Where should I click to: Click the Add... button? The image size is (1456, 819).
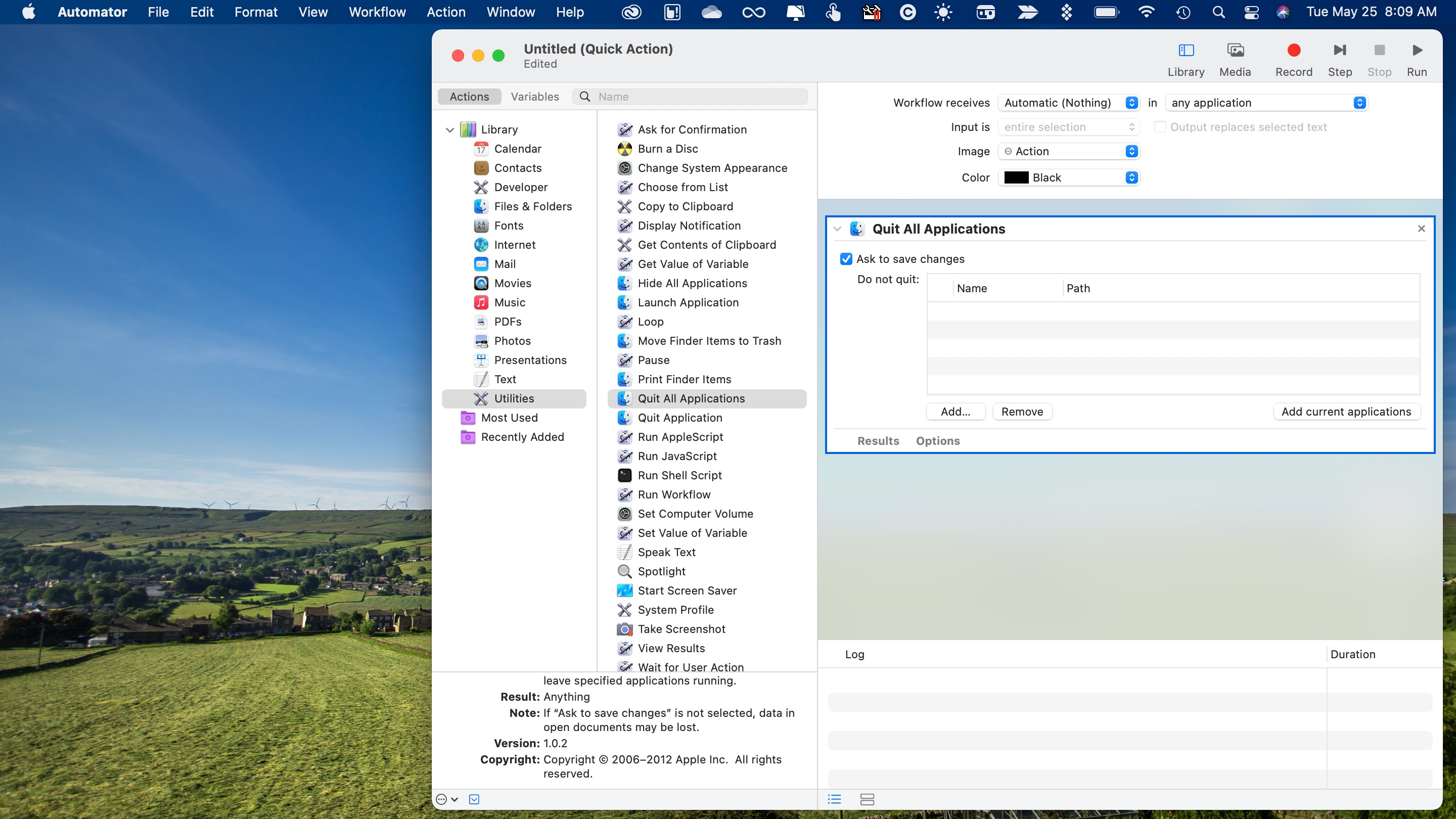coord(955,412)
